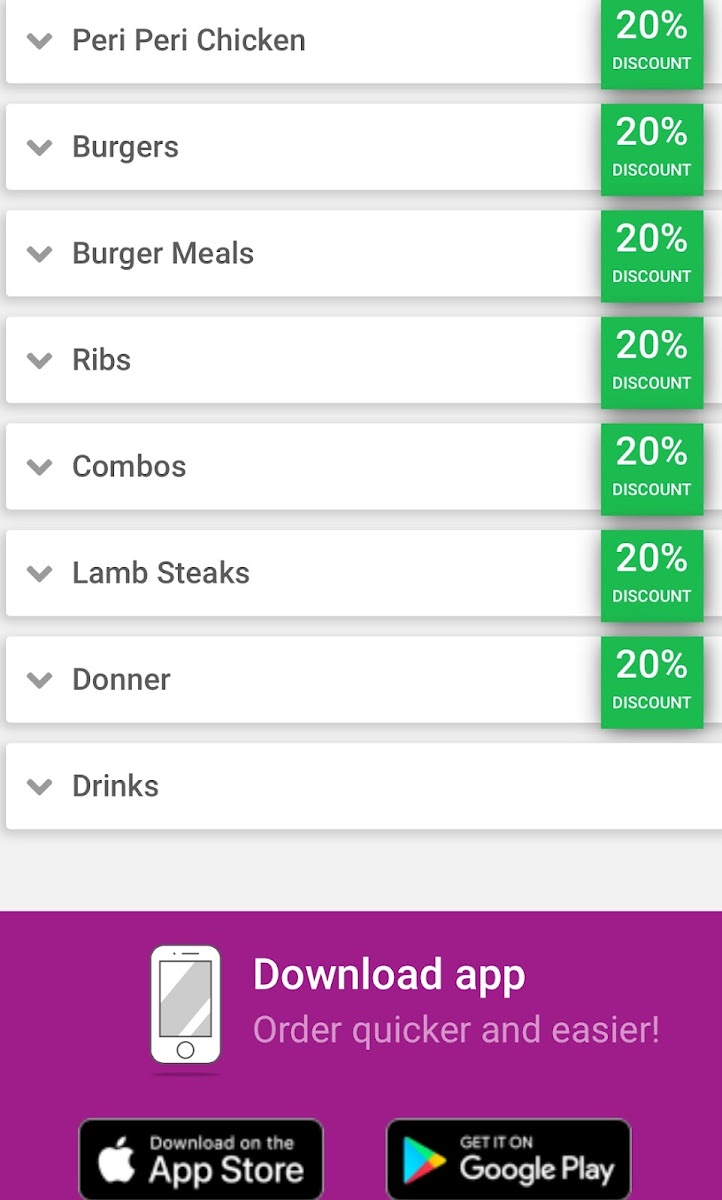Click the Download app heading
Image resolution: width=722 pixels, height=1200 pixels.
[389, 975]
